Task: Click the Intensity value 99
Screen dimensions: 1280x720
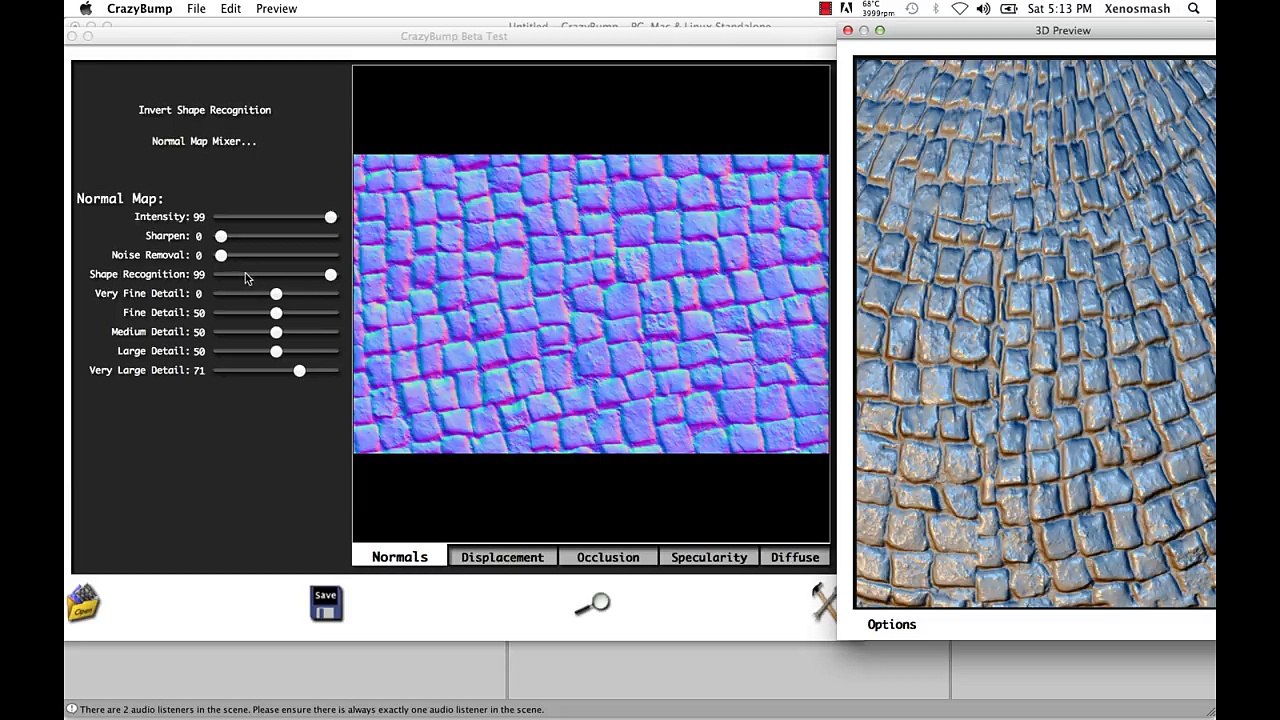Action: click(x=199, y=216)
